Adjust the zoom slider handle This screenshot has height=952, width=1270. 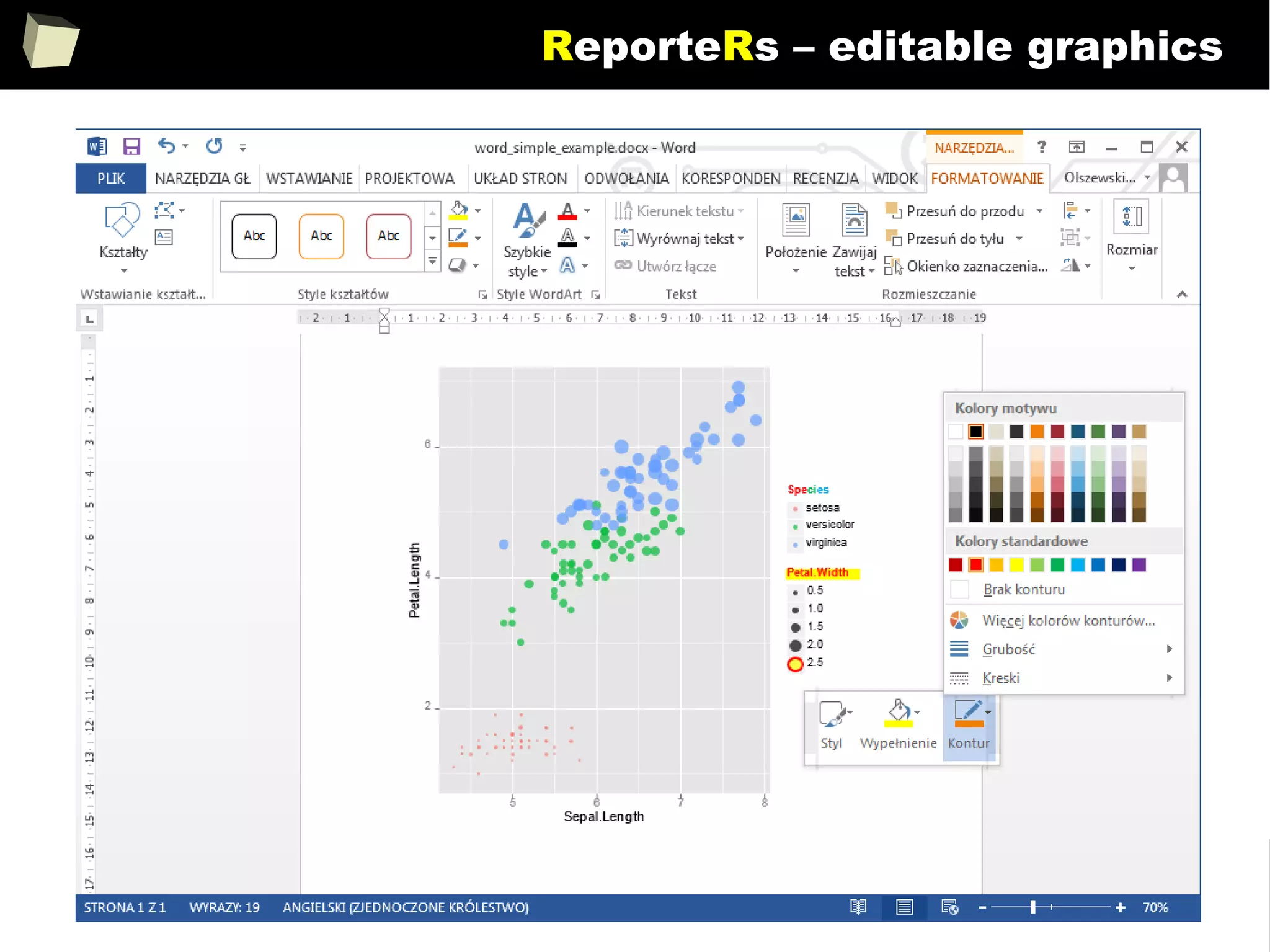pos(1033,907)
